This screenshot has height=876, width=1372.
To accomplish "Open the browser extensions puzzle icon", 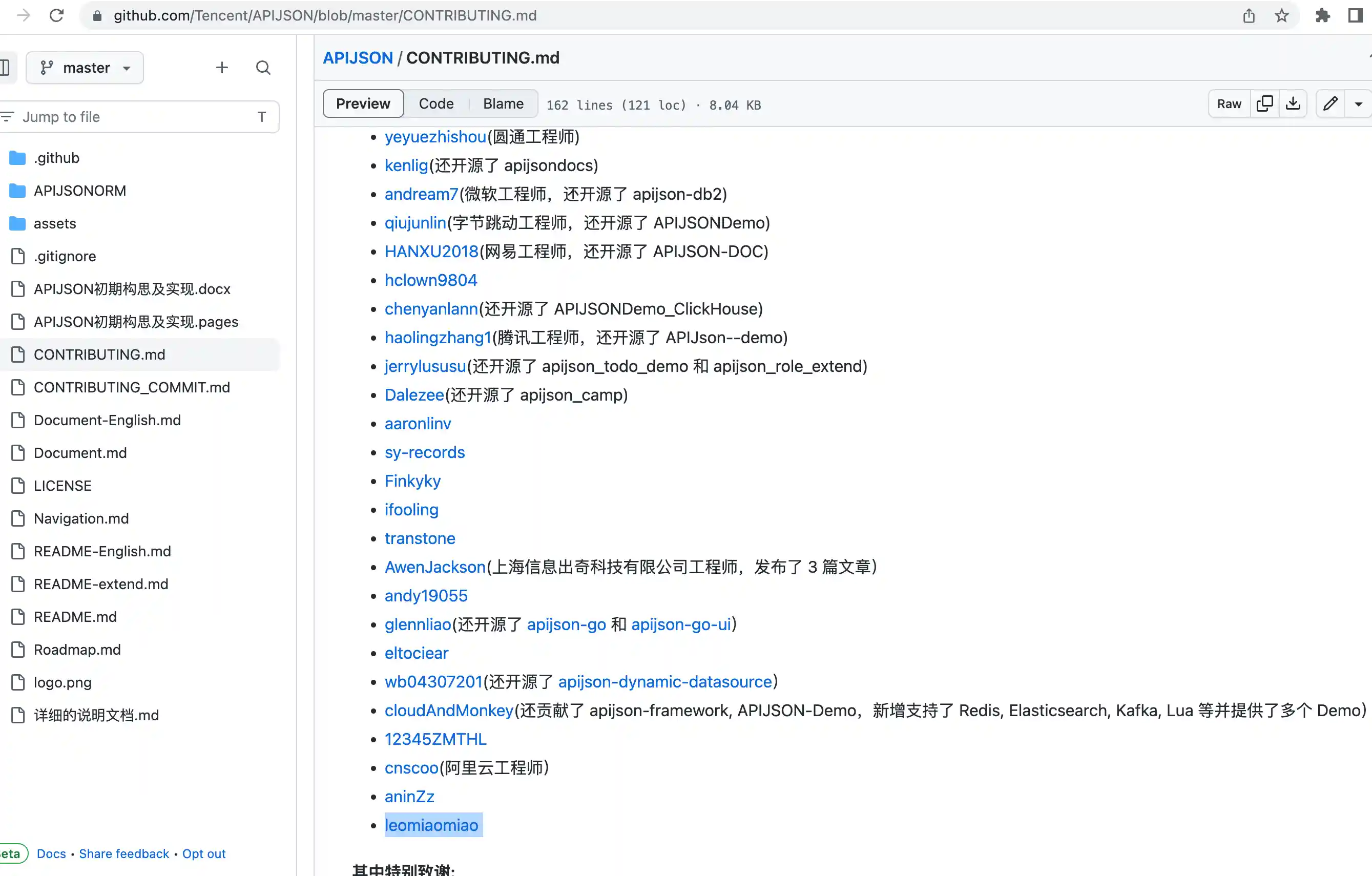I will 1322,15.
